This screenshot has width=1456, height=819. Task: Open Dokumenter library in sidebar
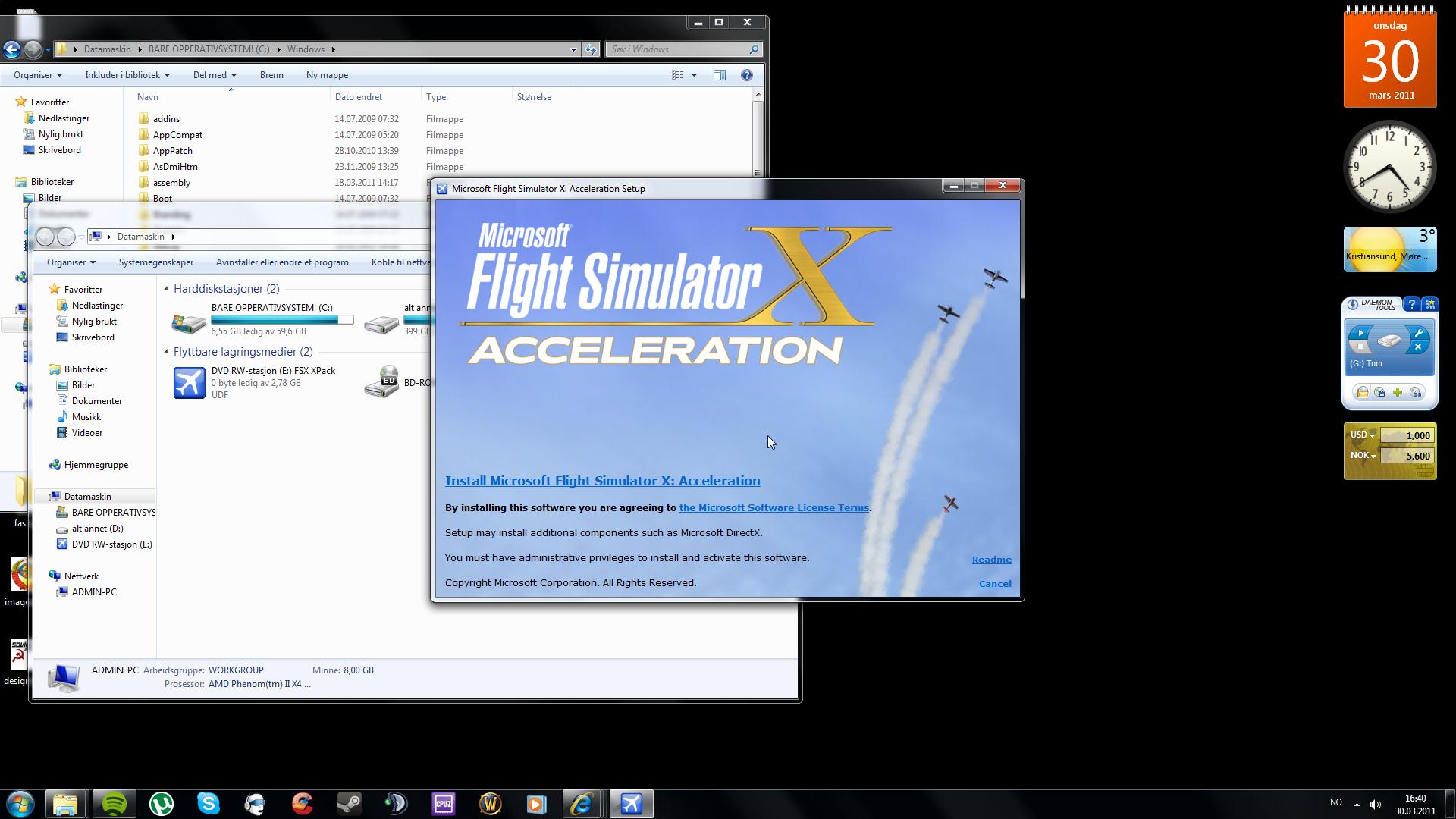coord(96,401)
